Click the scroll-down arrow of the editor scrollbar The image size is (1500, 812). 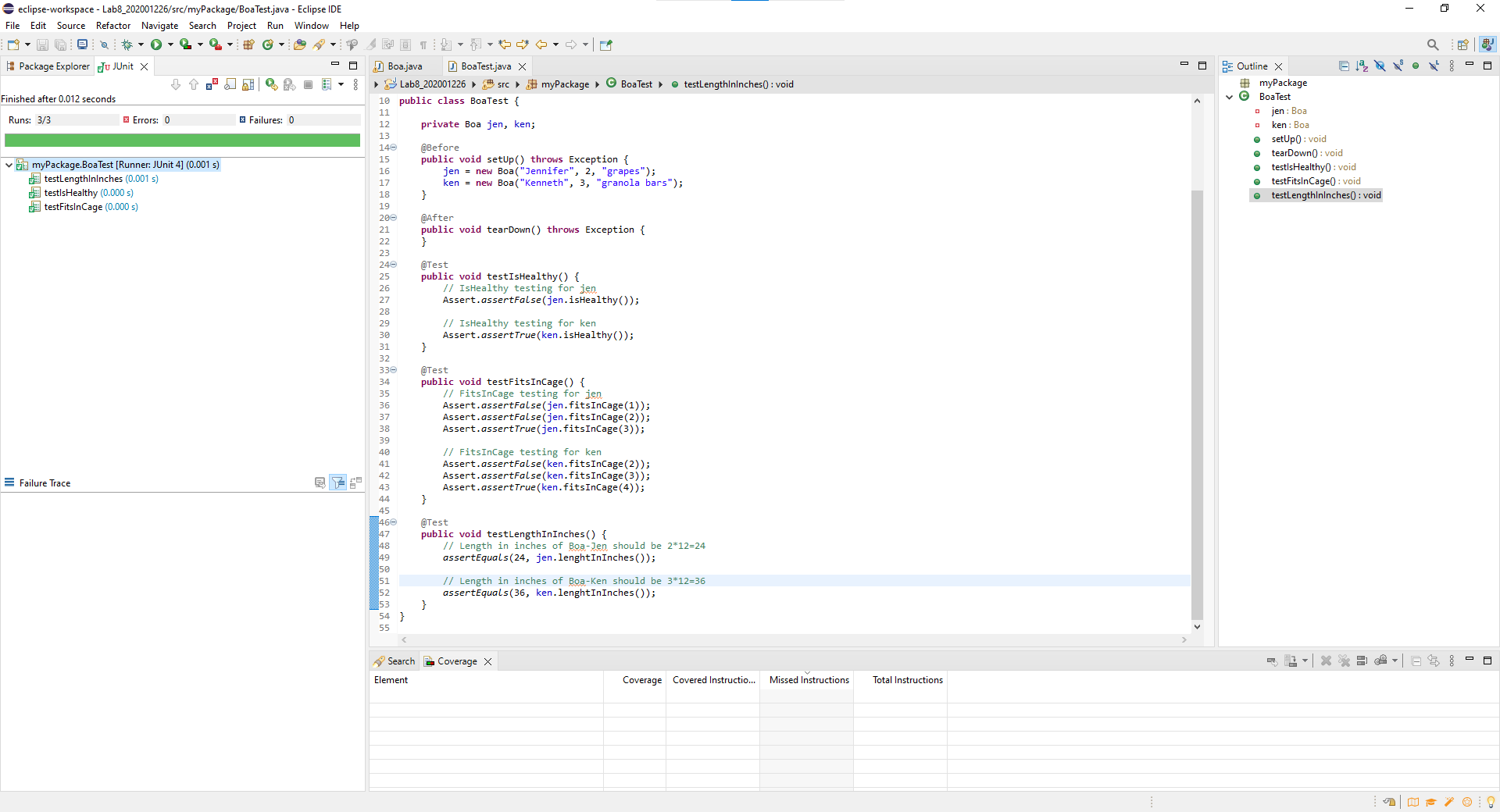click(1197, 627)
